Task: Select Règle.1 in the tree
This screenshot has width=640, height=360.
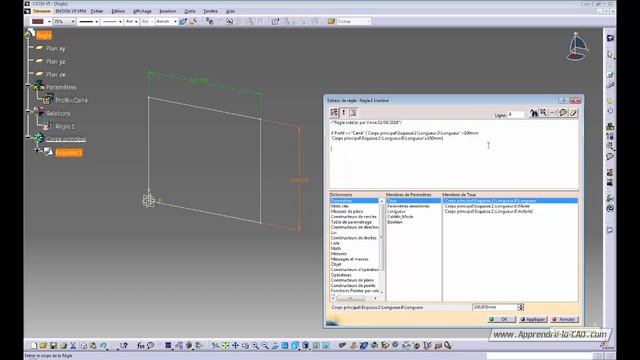Action: (65, 126)
